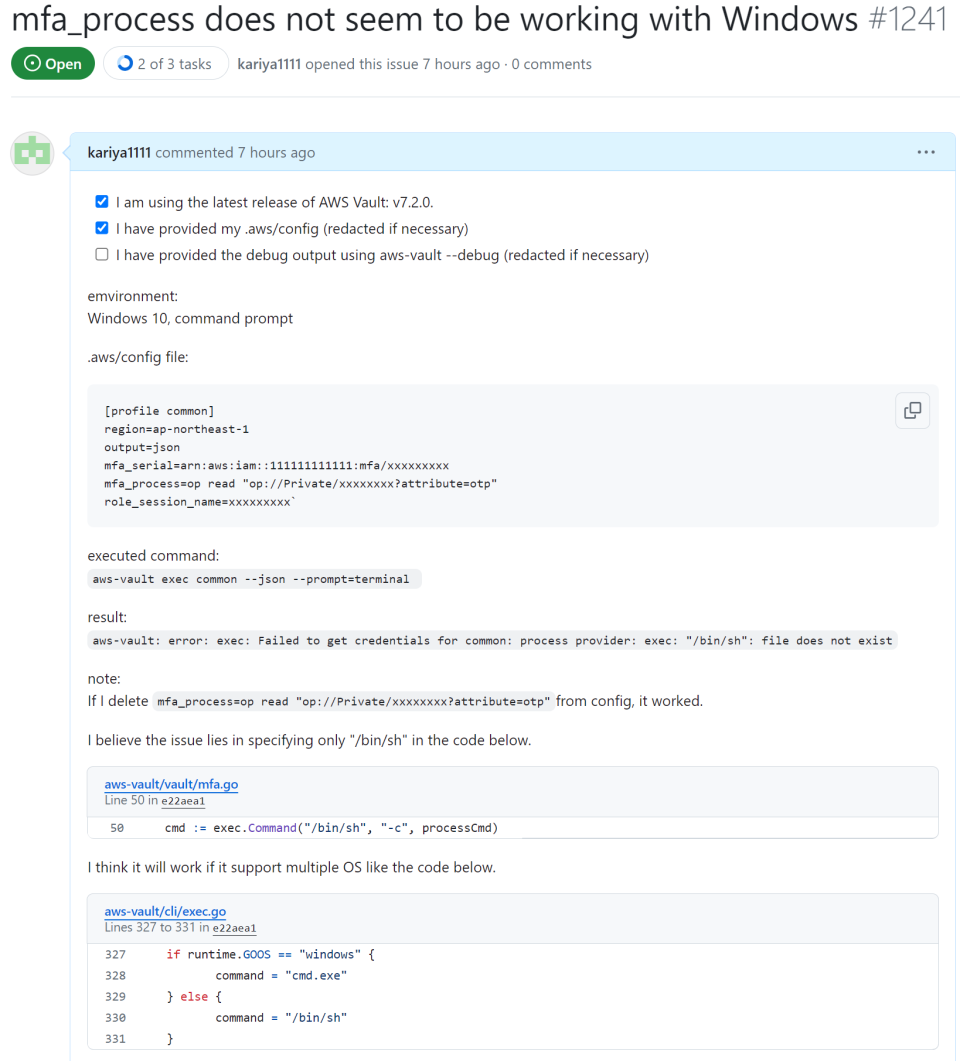Copy the .aws/config code block

tap(911, 410)
